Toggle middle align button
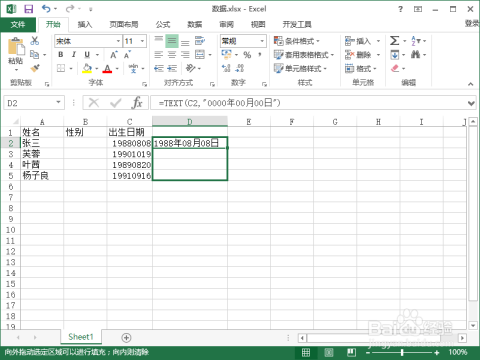 point(172,41)
